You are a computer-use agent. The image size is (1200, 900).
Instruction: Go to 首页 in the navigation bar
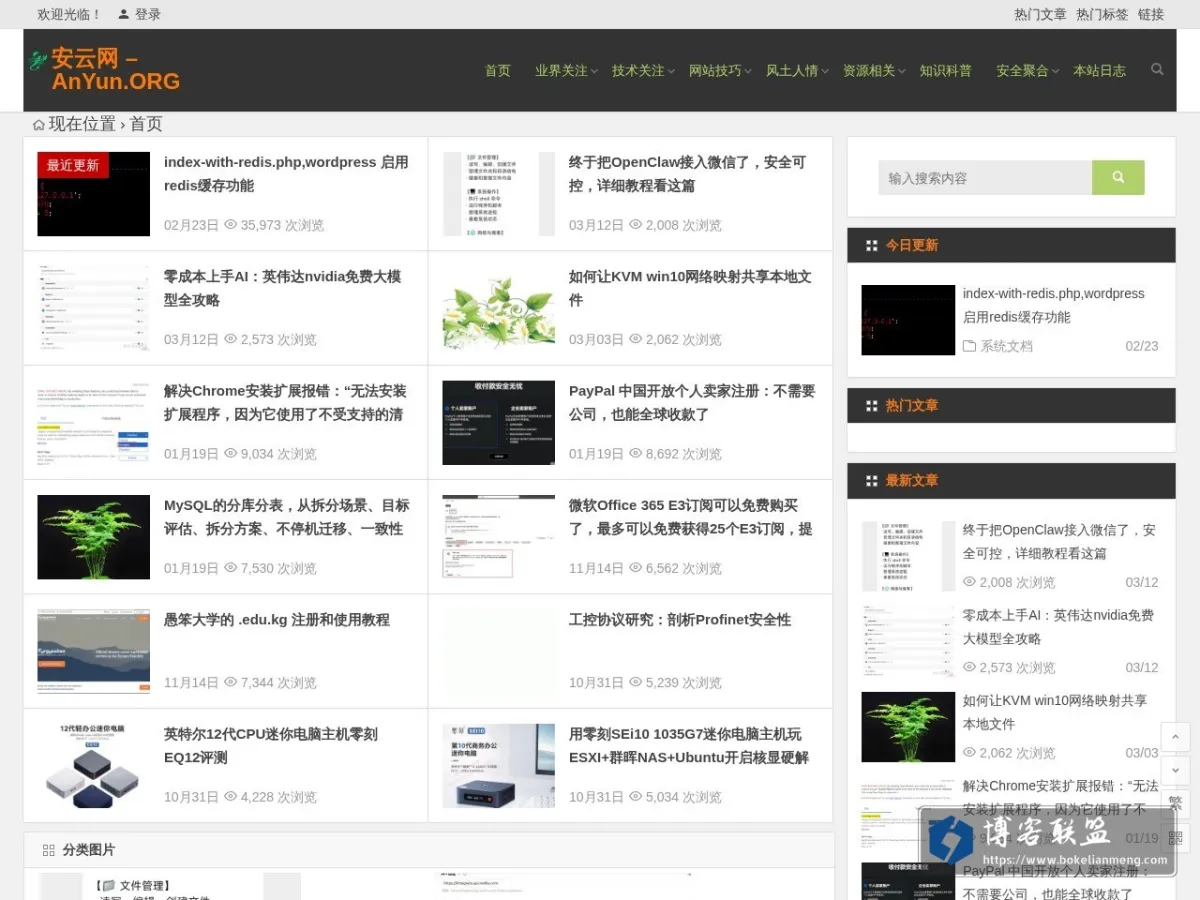[x=498, y=70]
